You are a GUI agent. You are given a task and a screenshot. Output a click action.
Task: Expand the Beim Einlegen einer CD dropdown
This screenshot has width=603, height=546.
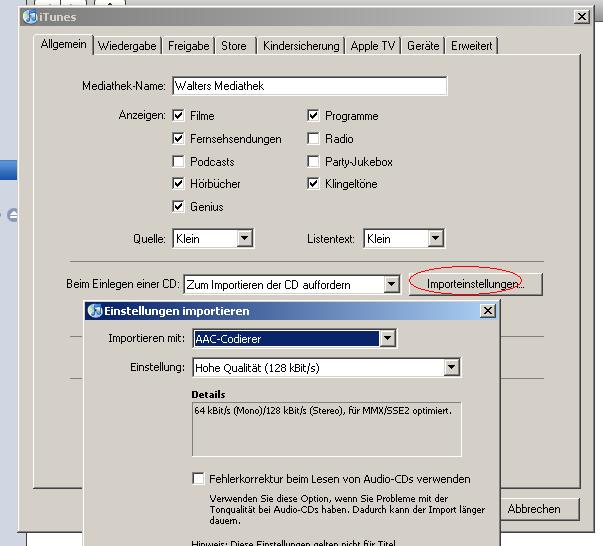[391, 285]
